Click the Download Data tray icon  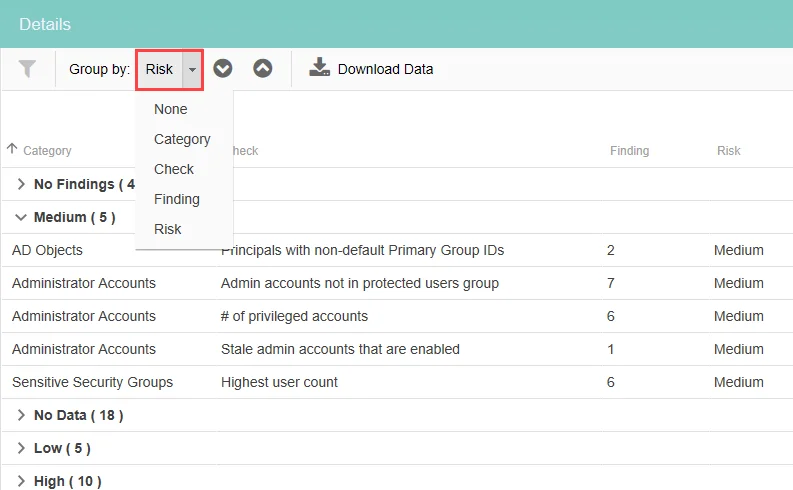(319, 67)
